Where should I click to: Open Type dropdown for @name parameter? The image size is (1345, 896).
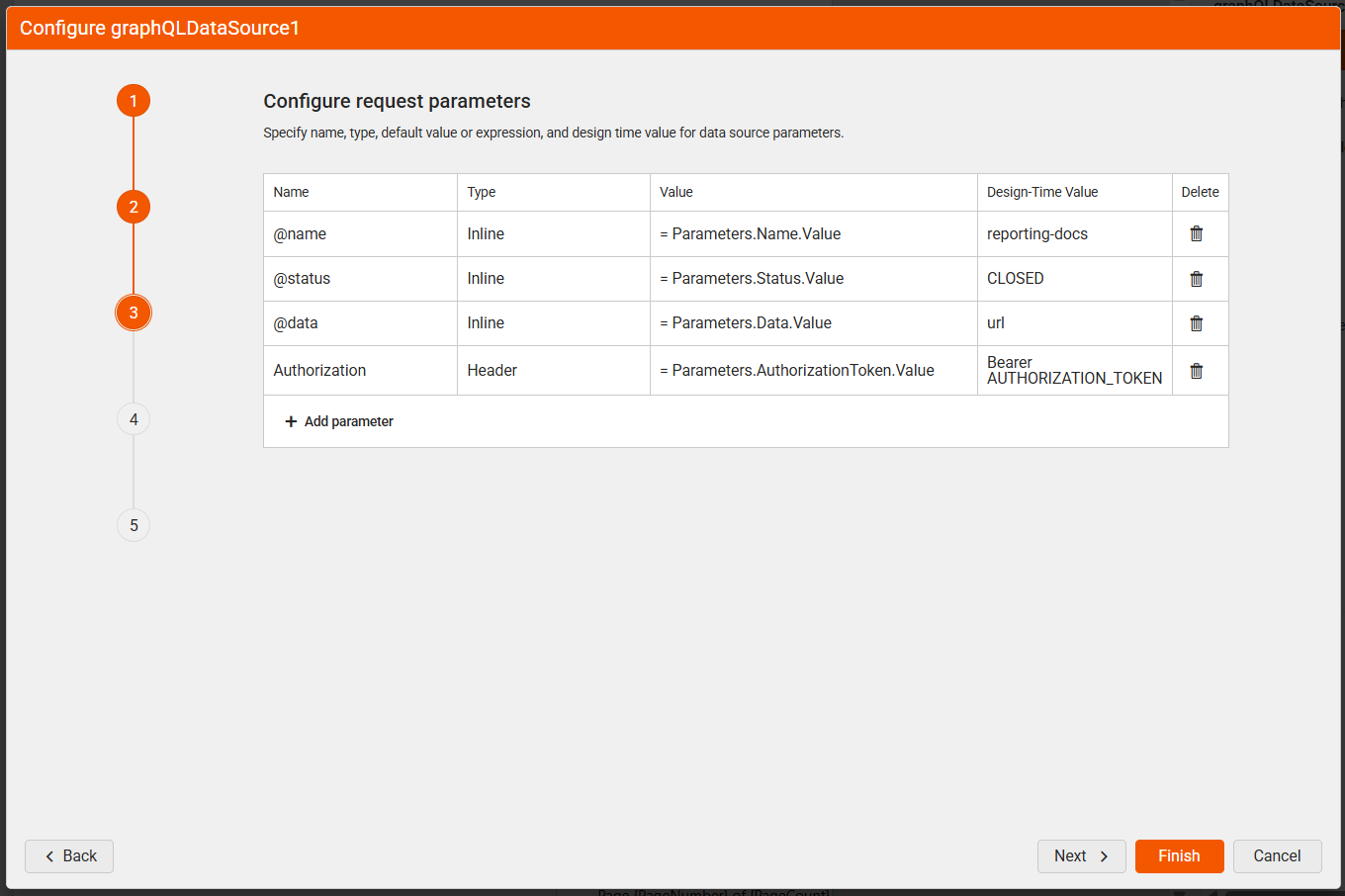[x=553, y=234]
